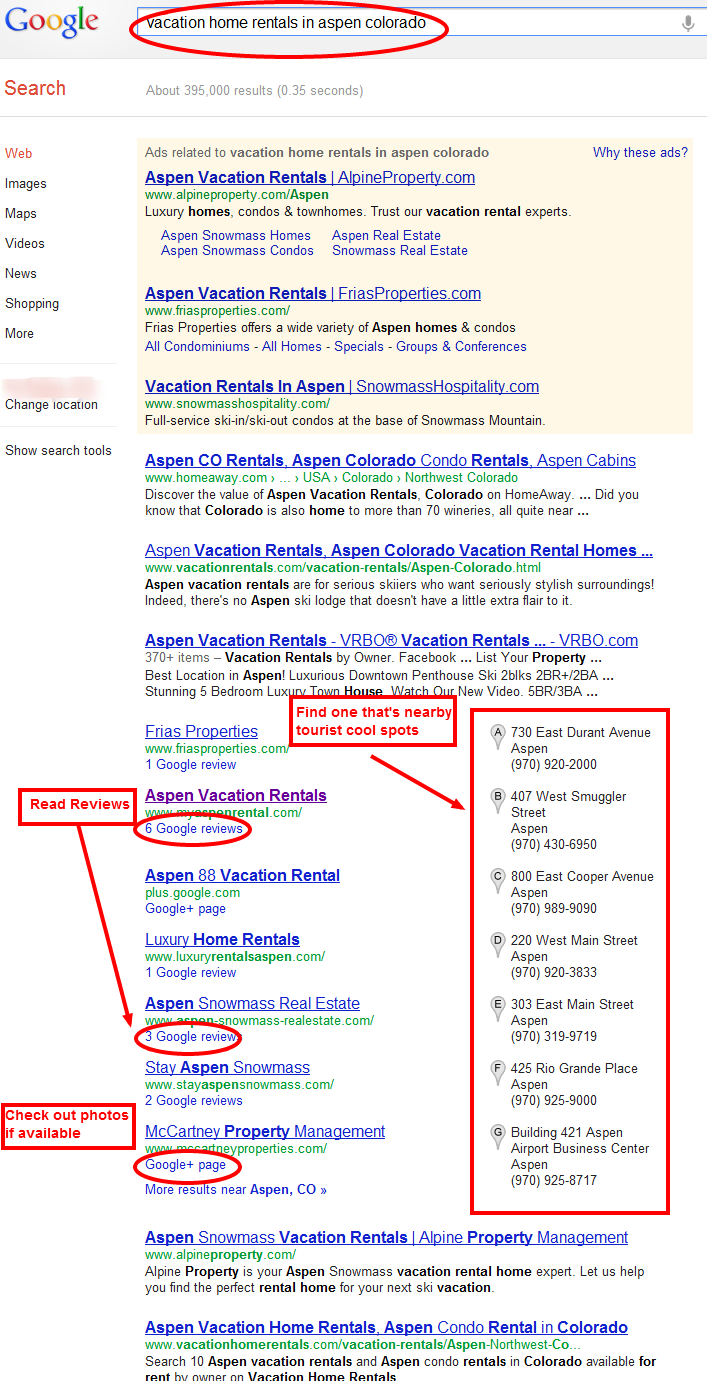Open the Snowmass Real Estate sitelink

(x=400, y=251)
